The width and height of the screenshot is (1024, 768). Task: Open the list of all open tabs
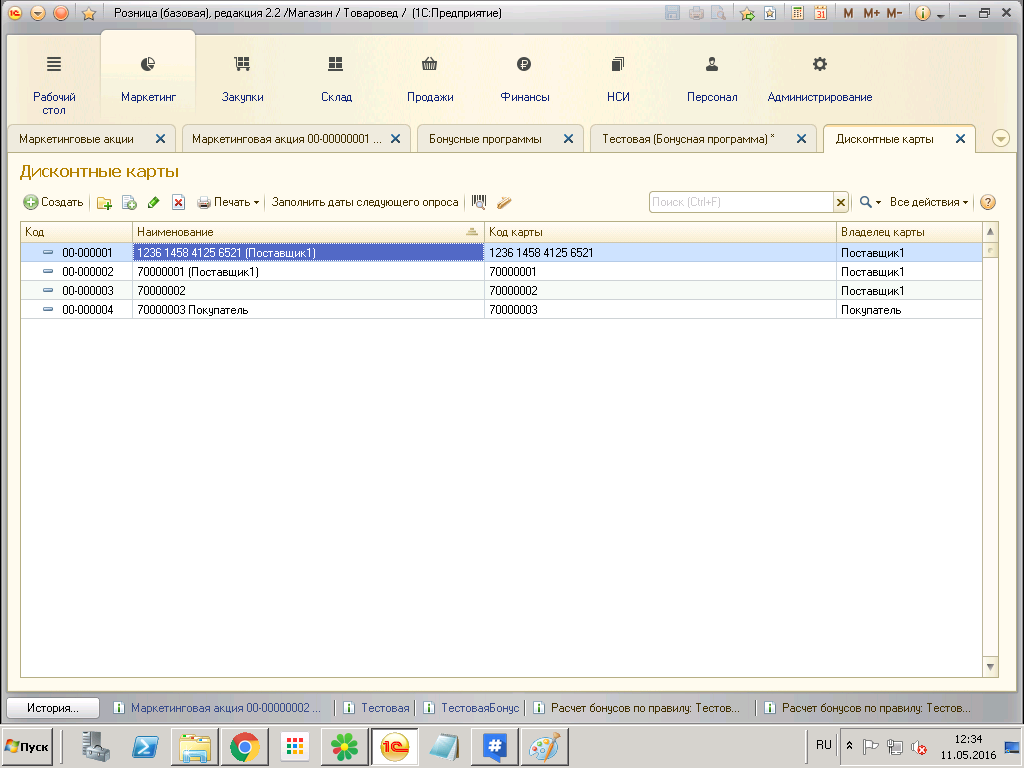coord(1000,138)
